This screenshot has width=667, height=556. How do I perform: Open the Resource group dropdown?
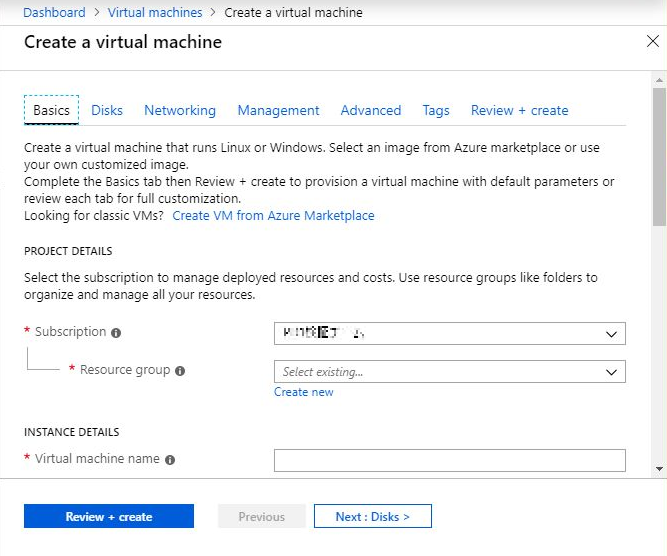(x=449, y=372)
